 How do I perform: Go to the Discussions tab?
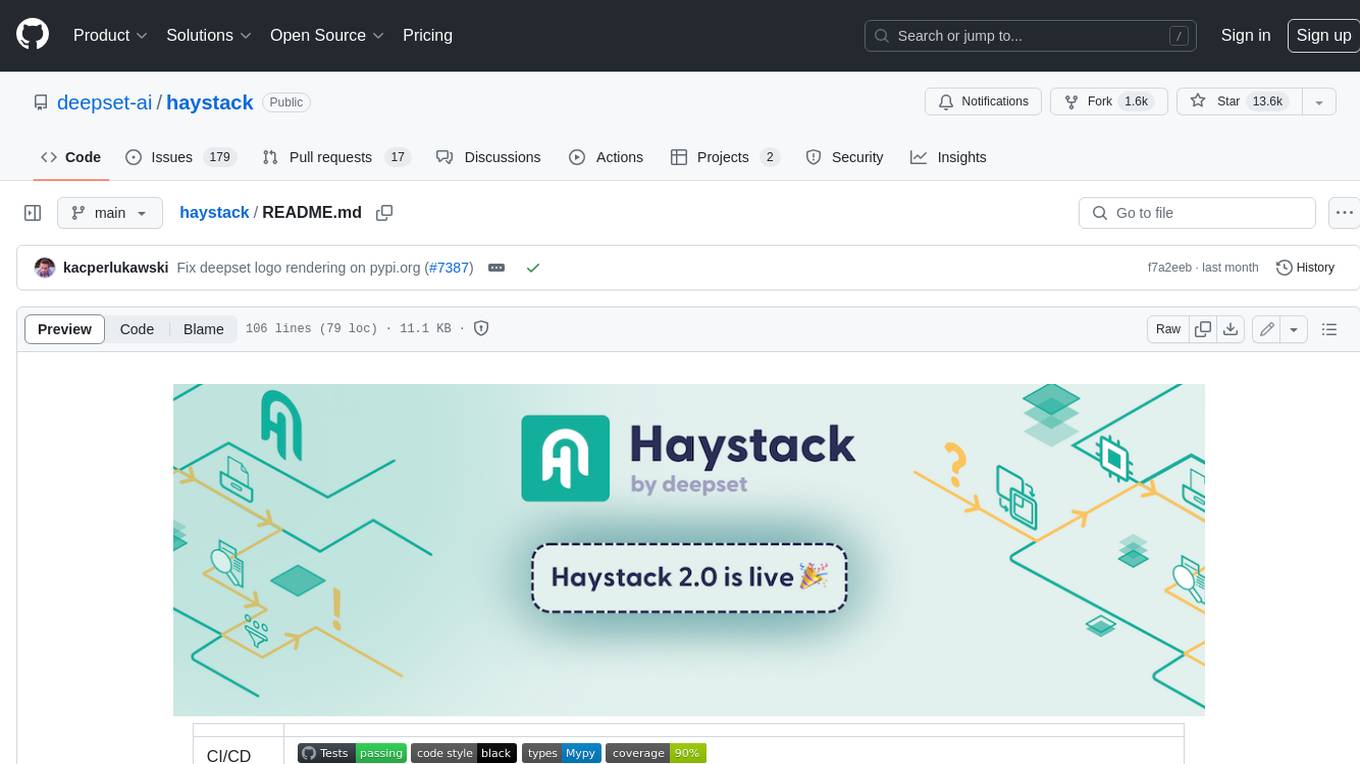point(488,157)
